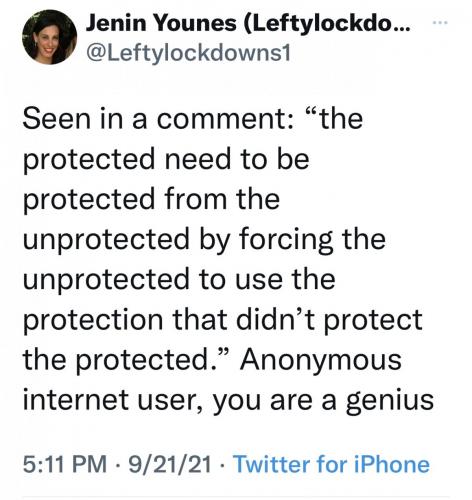Click the 'Seen in a comment:' text
Viewport: 472px width, 500px height.
point(159,119)
